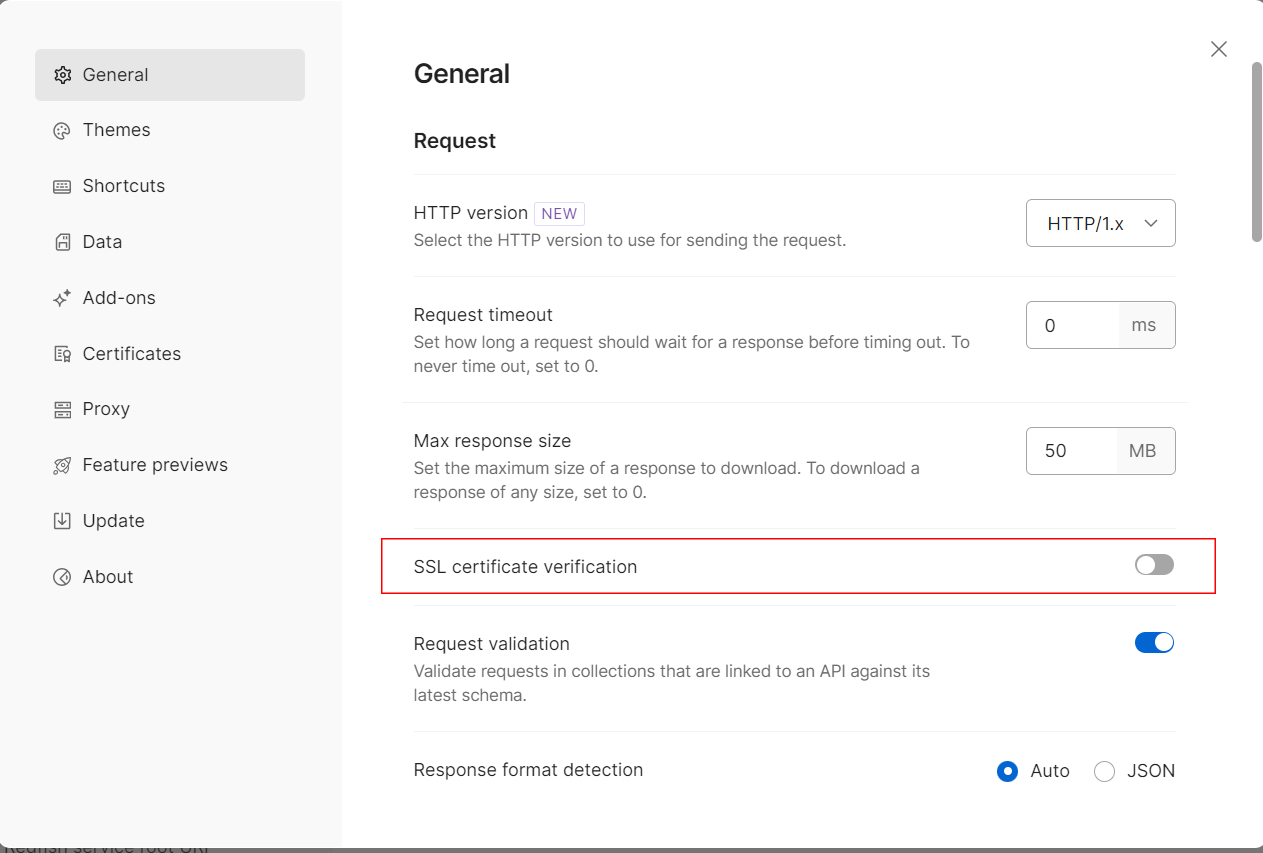The height and width of the screenshot is (853, 1263).
Task: Enable SSL certificate verification toggle
Action: coord(1154,566)
